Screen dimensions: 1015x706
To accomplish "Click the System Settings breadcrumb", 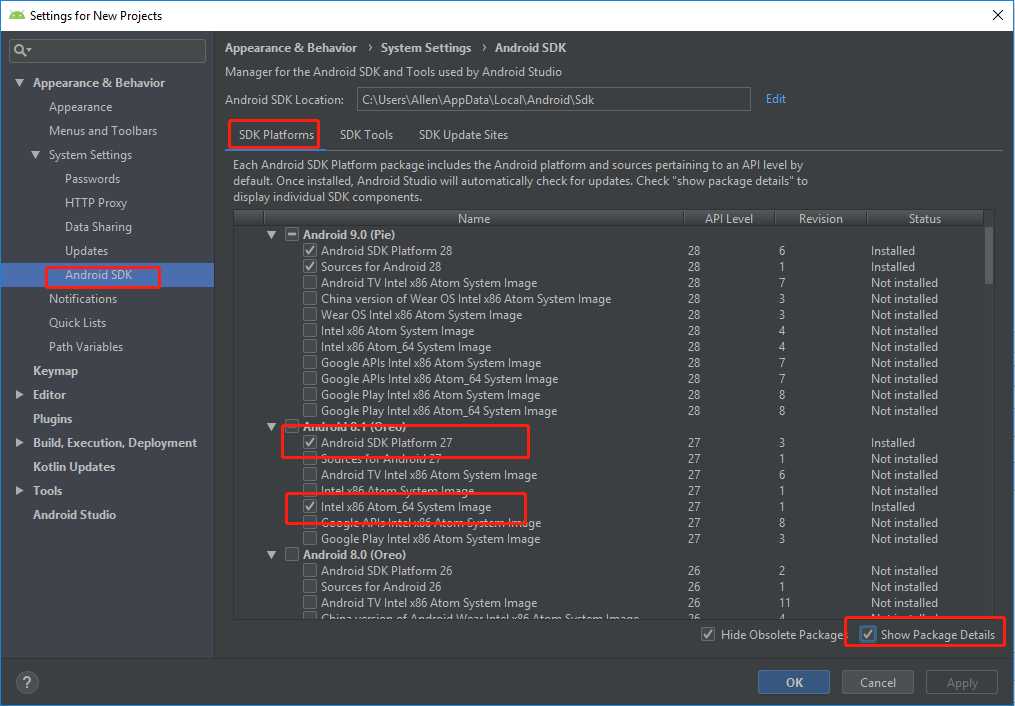I will coord(426,48).
